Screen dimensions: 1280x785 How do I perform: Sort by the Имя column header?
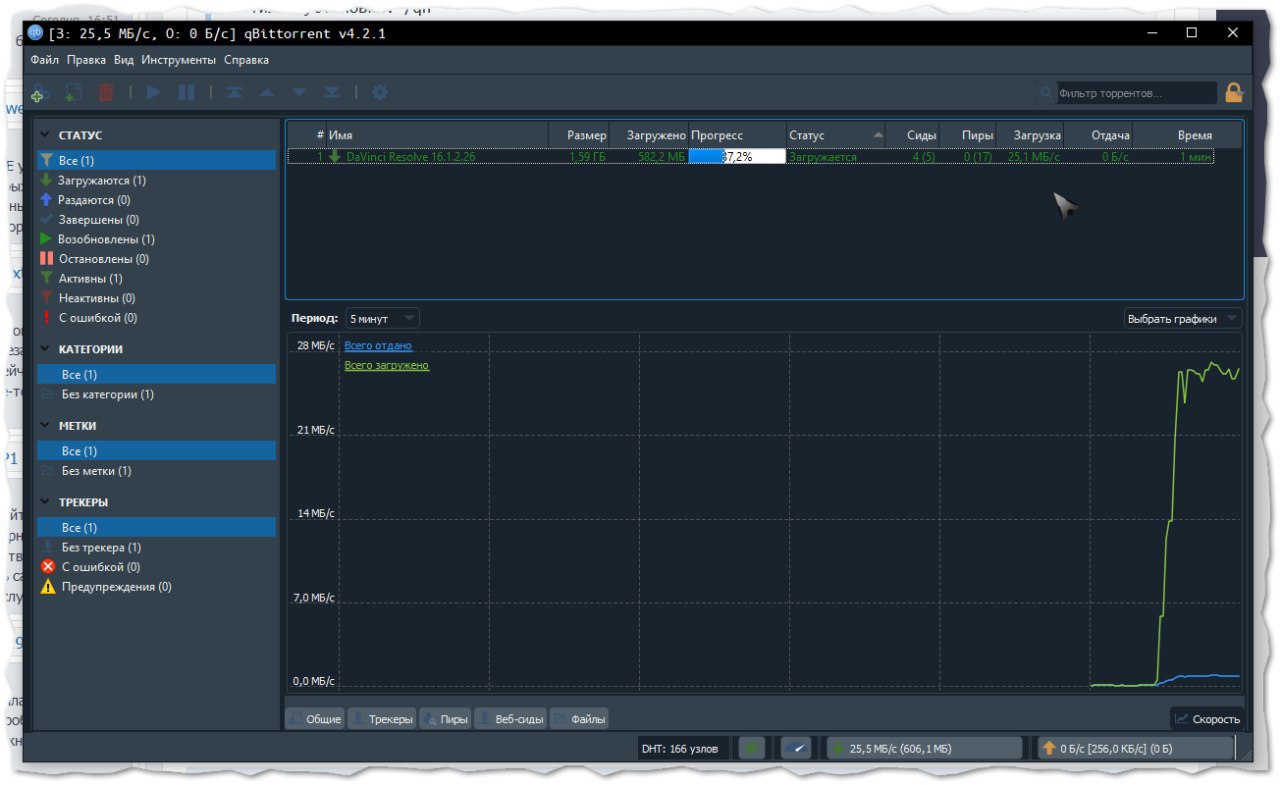(x=439, y=135)
